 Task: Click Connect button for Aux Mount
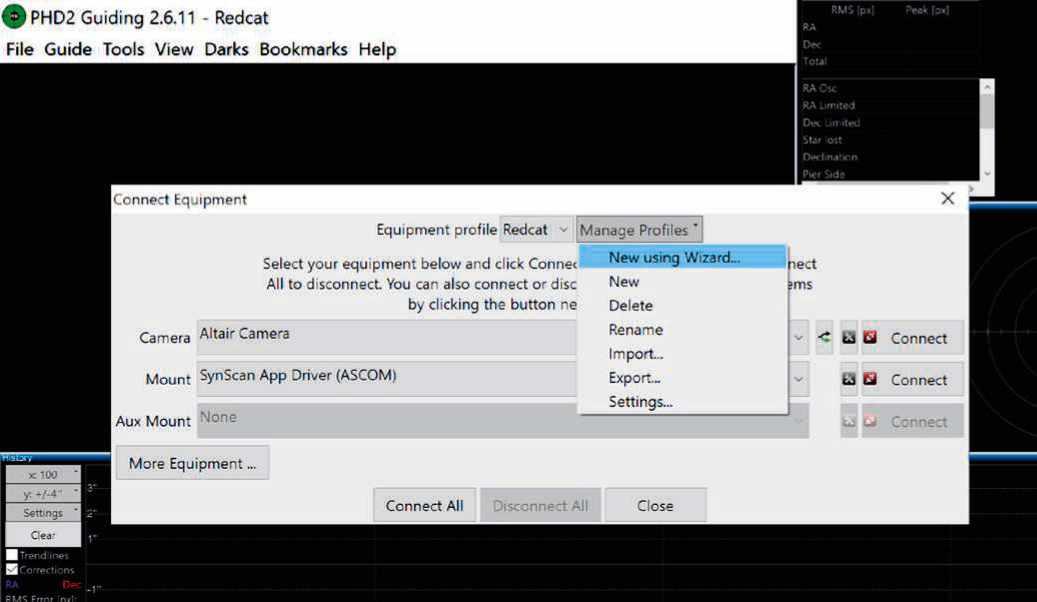click(913, 421)
